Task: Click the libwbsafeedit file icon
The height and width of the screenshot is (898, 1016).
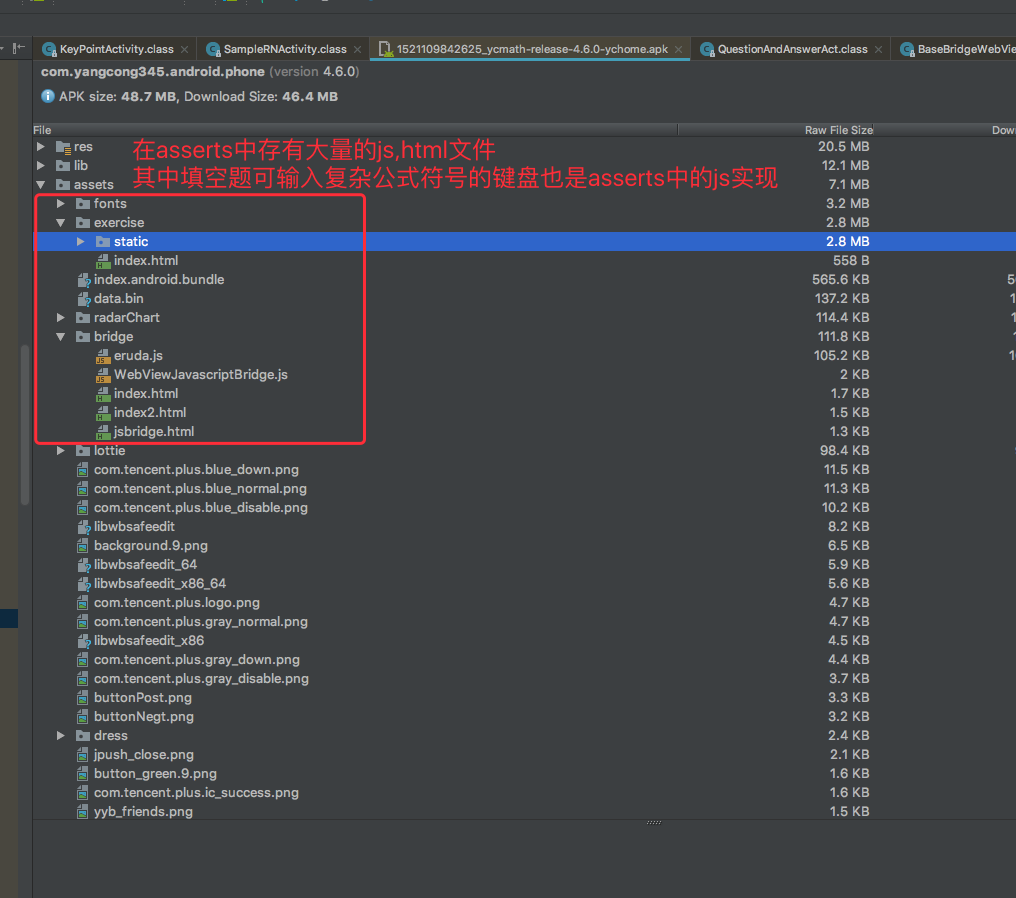Action: coord(83,527)
